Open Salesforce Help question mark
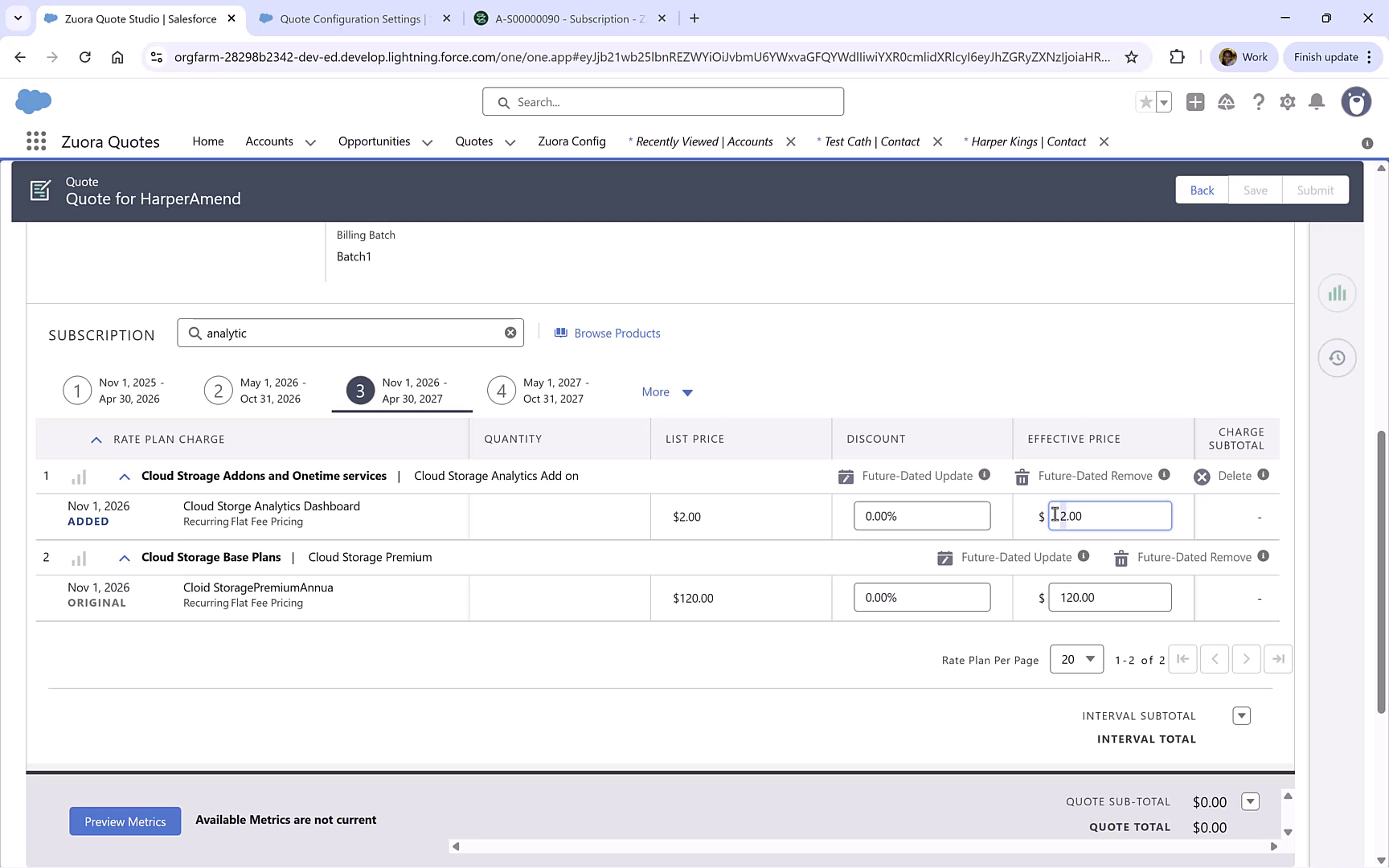The height and width of the screenshot is (868, 1389). click(1259, 102)
